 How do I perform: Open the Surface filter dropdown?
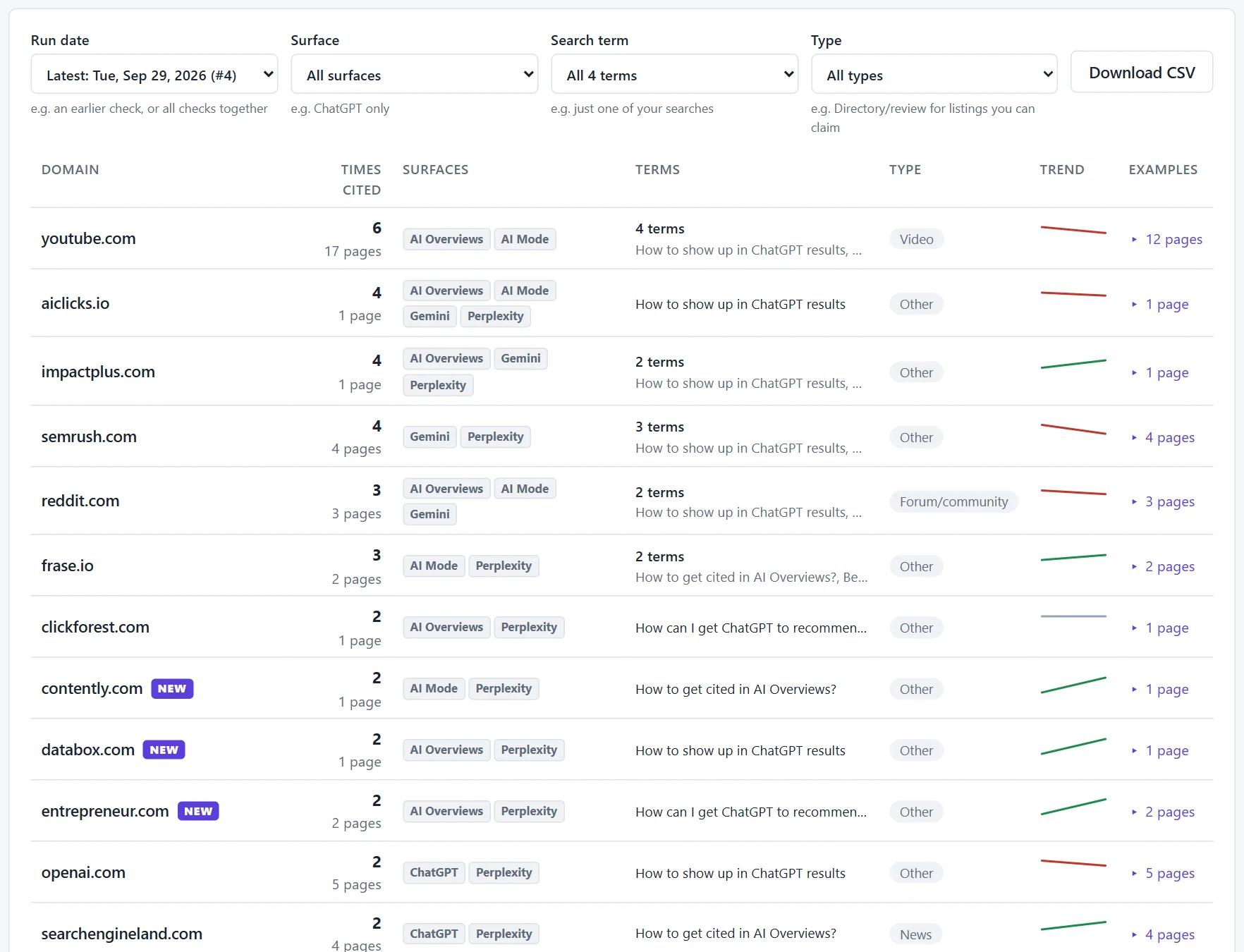[414, 74]
